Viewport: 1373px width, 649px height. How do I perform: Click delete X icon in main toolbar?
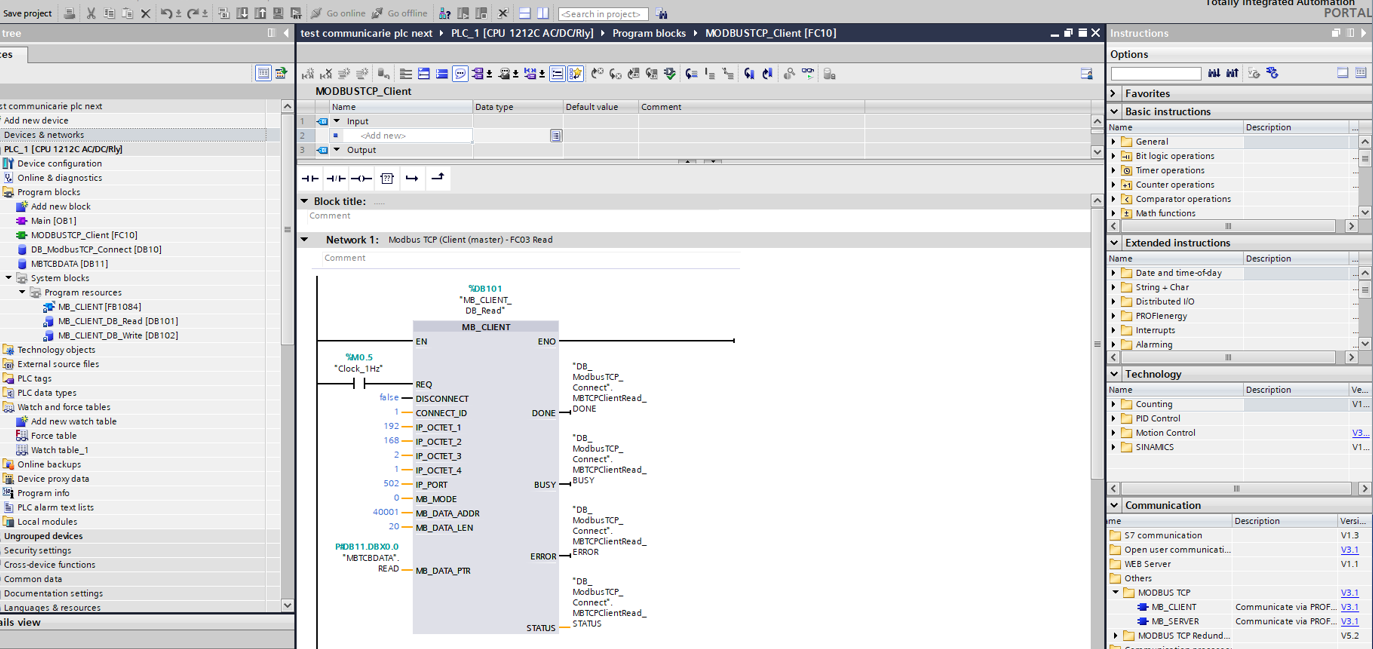145,13
